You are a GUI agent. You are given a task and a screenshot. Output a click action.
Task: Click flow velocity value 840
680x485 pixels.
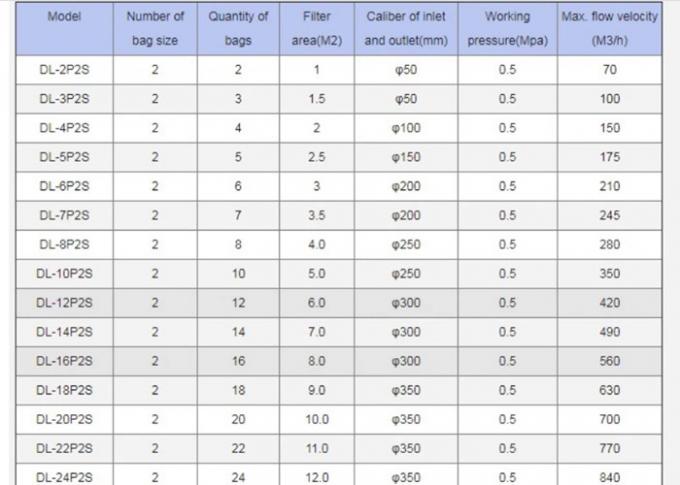(x=609, y=478)
